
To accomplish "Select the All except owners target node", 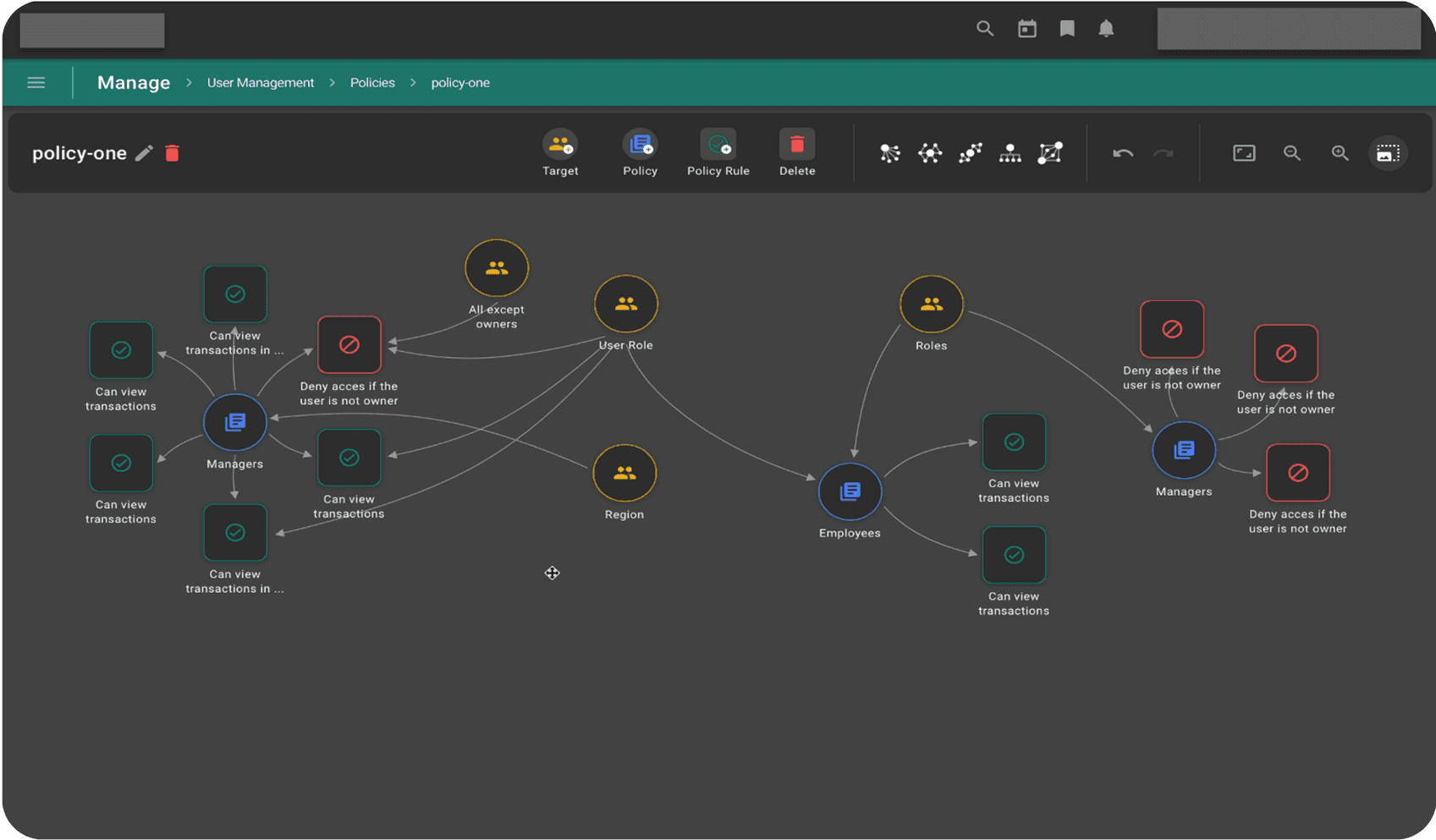I will pos(497,268).
